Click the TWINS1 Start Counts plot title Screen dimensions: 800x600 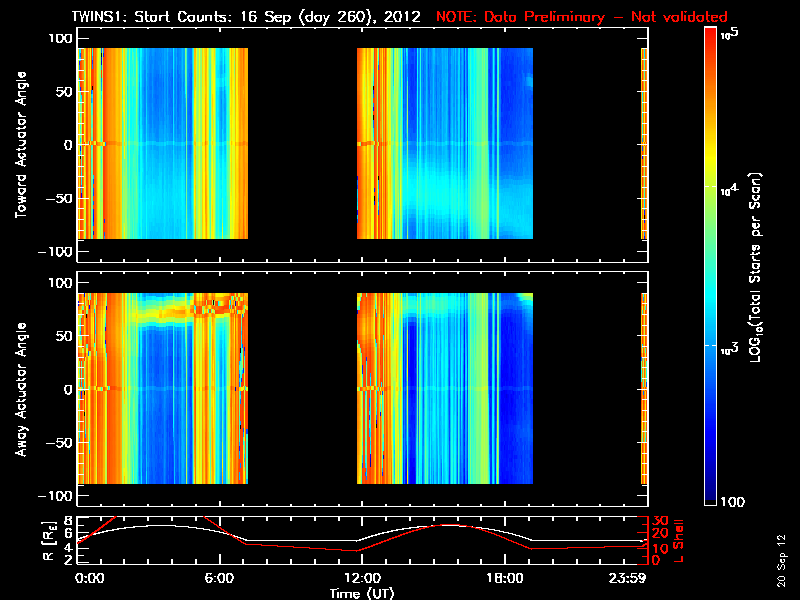[x=250, y=17]
